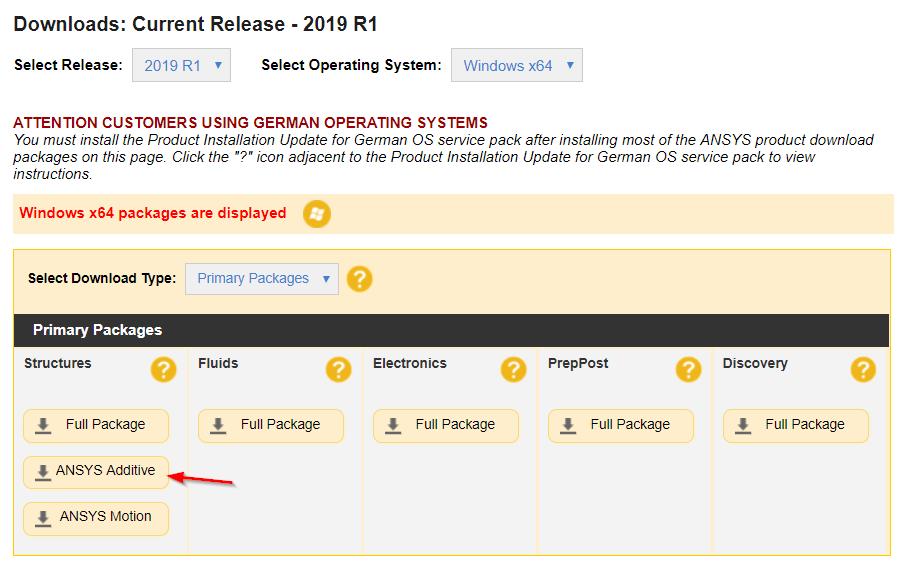The height and width of the screenshot is (573, 899).
Task: Download Discovery Full Package
Action: 795,425
